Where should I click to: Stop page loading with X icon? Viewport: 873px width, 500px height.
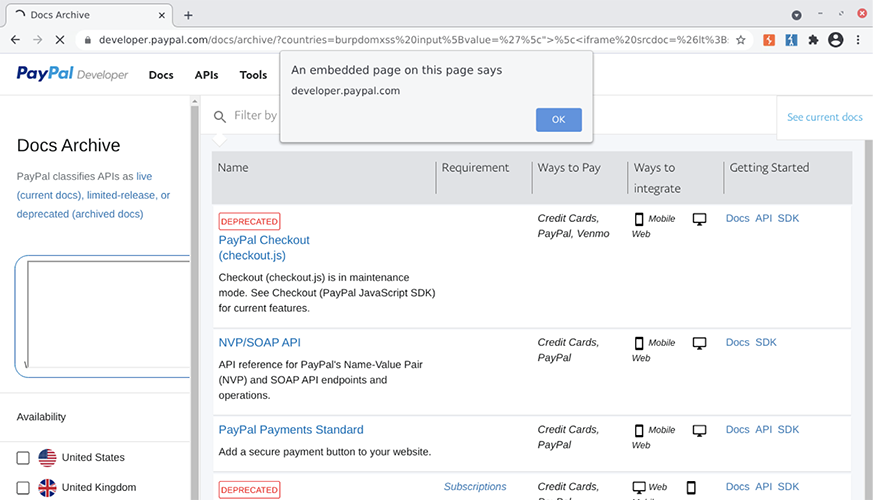point(60,40)
